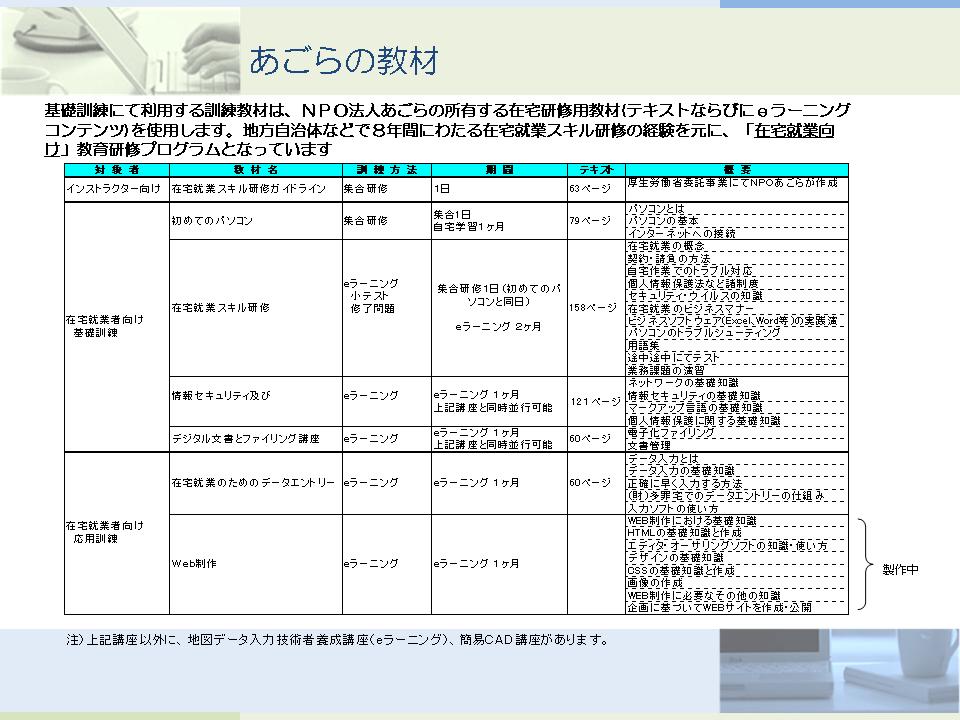Select the Web制作 course name

[x=194, y=563]
